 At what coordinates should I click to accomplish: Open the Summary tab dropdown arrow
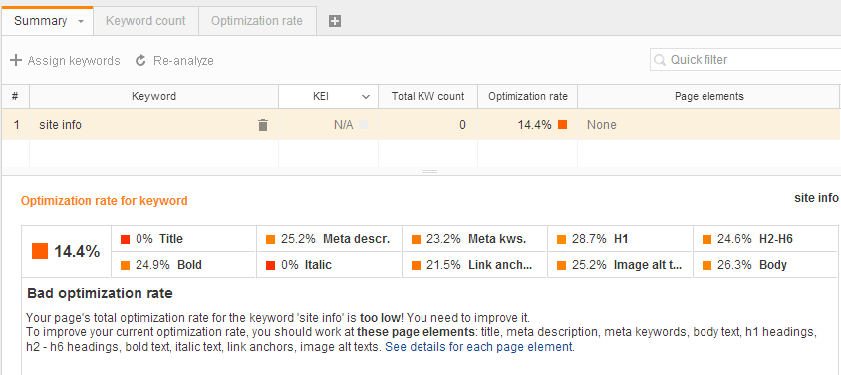coord(81,21)
